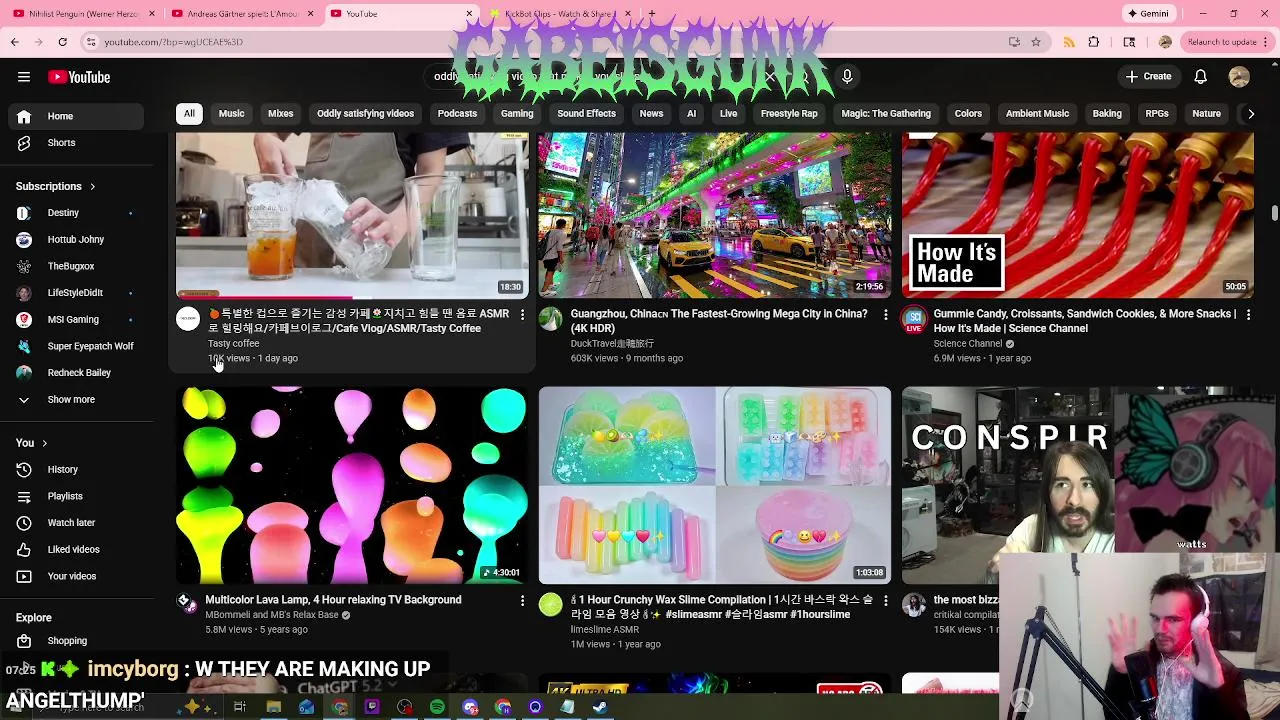Open options menu for Crunchy Wax Slime video
Viewport: 1280px width, 720px height.
(885, 600)
